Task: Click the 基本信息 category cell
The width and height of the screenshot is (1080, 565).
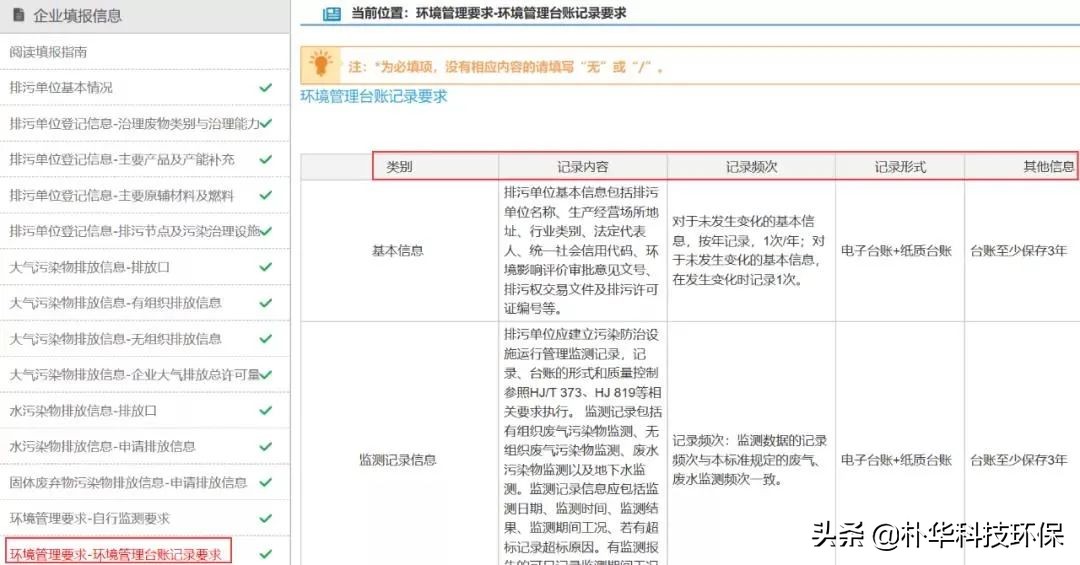Action: [397, 251]
